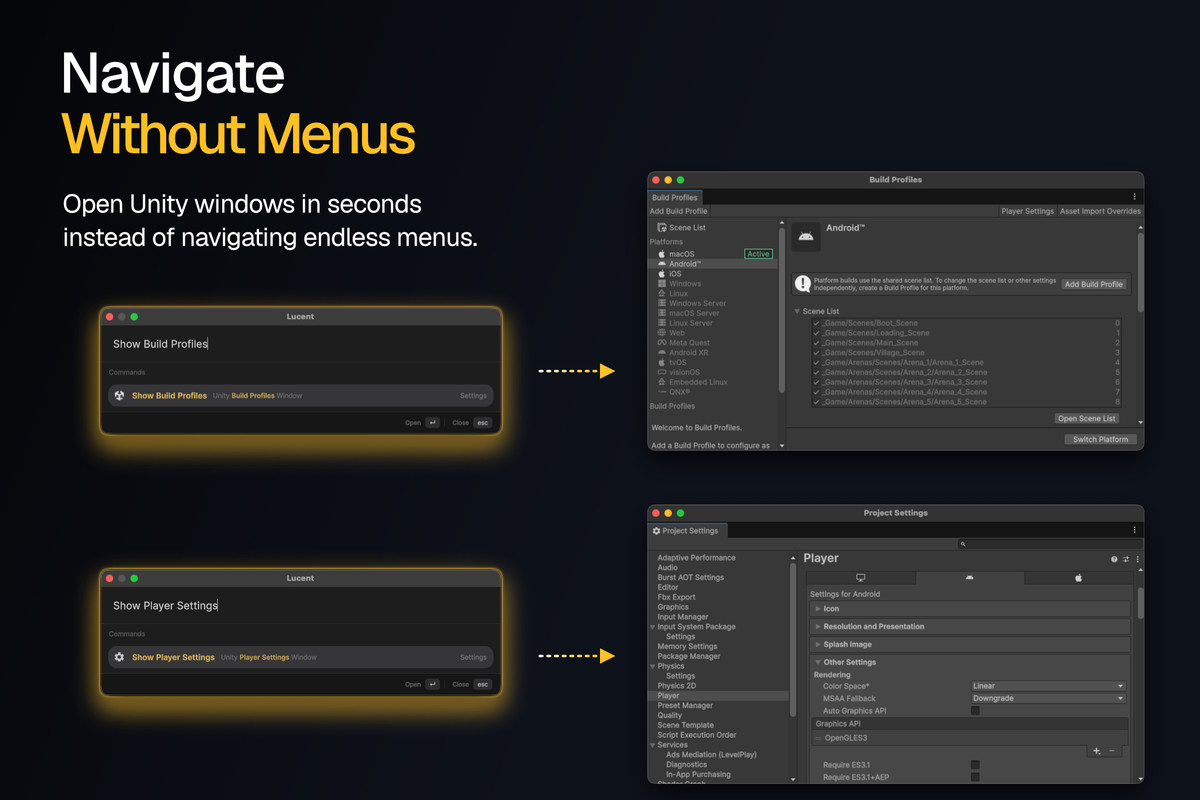Uncheck the Arena_5_Scene entry in Scene List
Viewport: 1200px width, 800px height.
click(x=817, y=402)
